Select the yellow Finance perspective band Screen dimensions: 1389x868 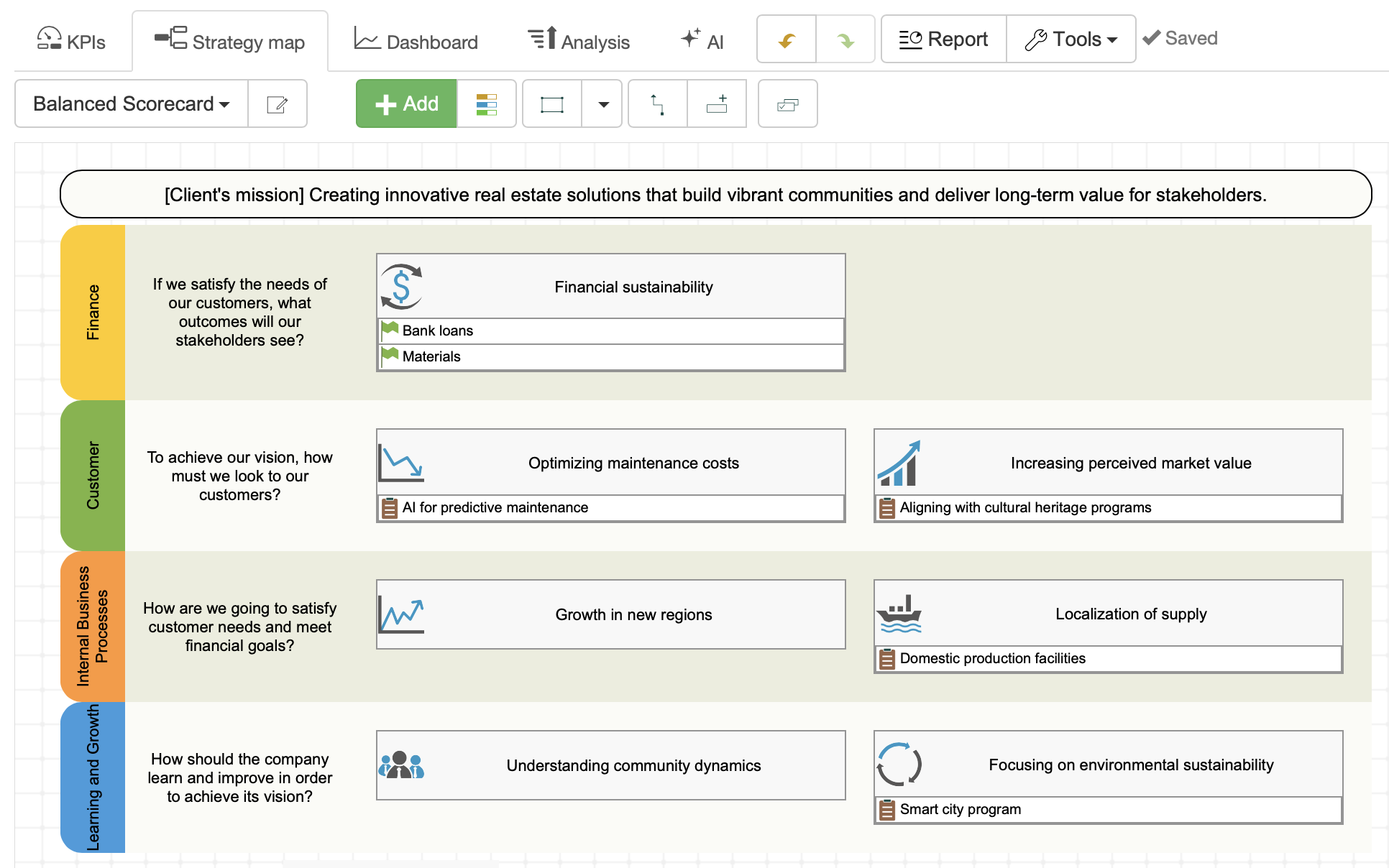coord(93,313)
